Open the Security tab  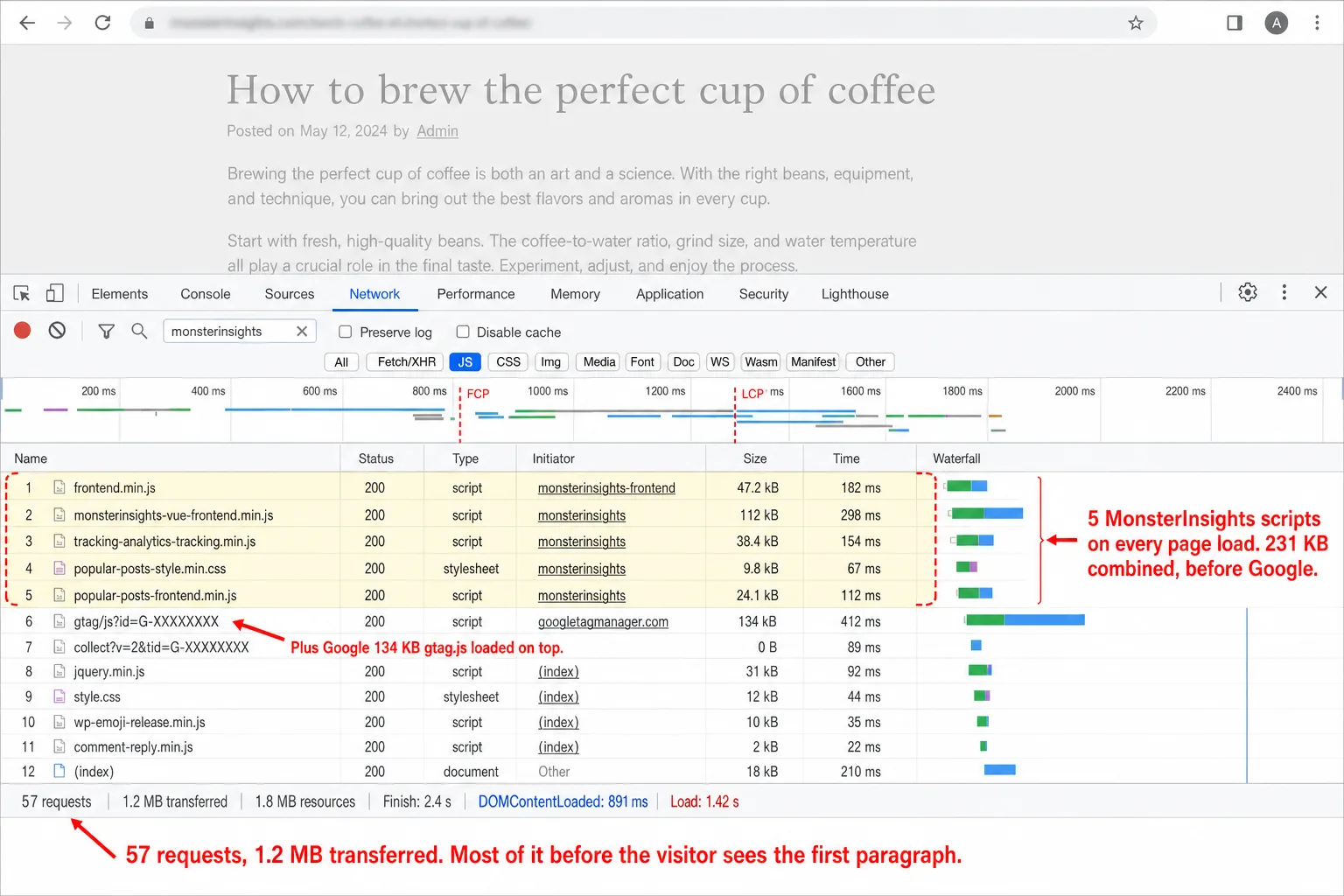point(764,294)
